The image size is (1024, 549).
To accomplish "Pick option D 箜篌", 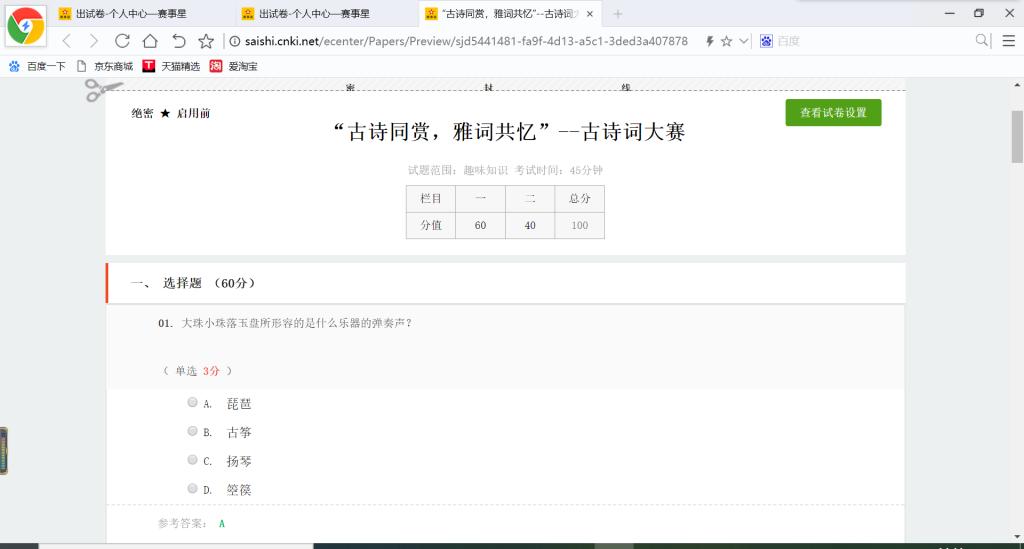I will pyautogui.click(x=192, y=488).
